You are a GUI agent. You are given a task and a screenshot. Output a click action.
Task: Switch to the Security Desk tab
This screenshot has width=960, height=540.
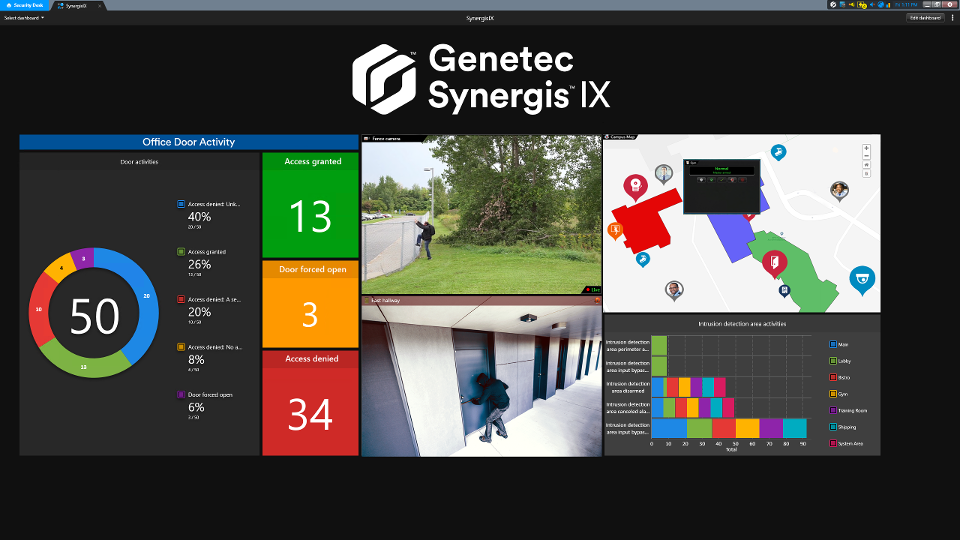24,5
